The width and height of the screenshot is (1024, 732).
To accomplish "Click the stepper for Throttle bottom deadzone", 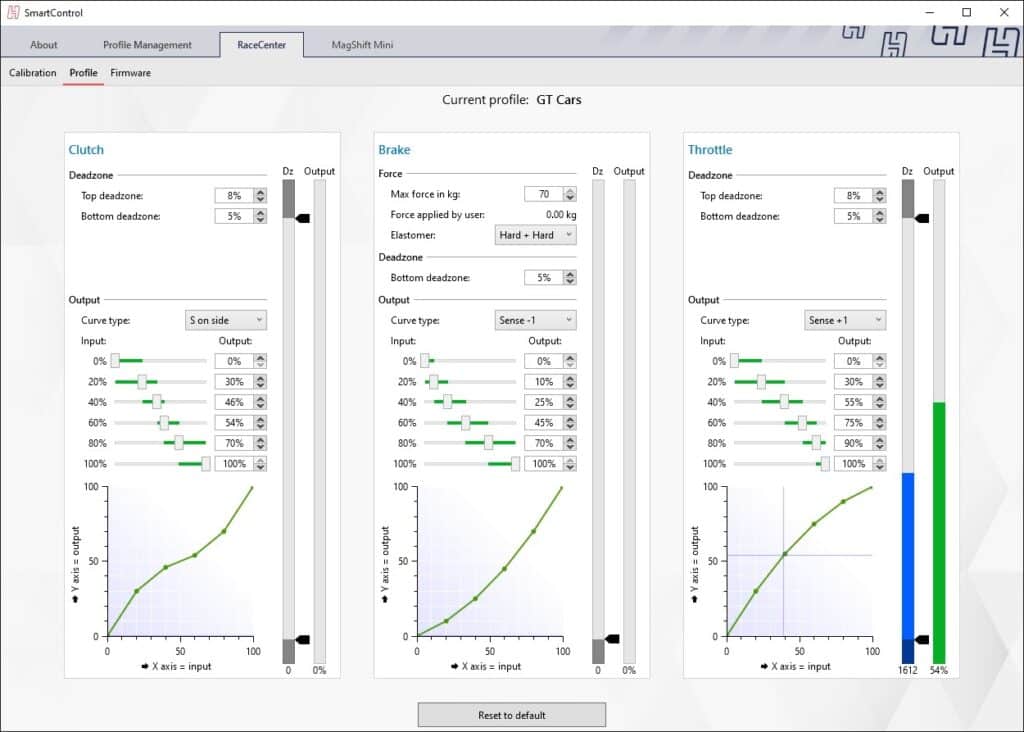I will (880, 216).
